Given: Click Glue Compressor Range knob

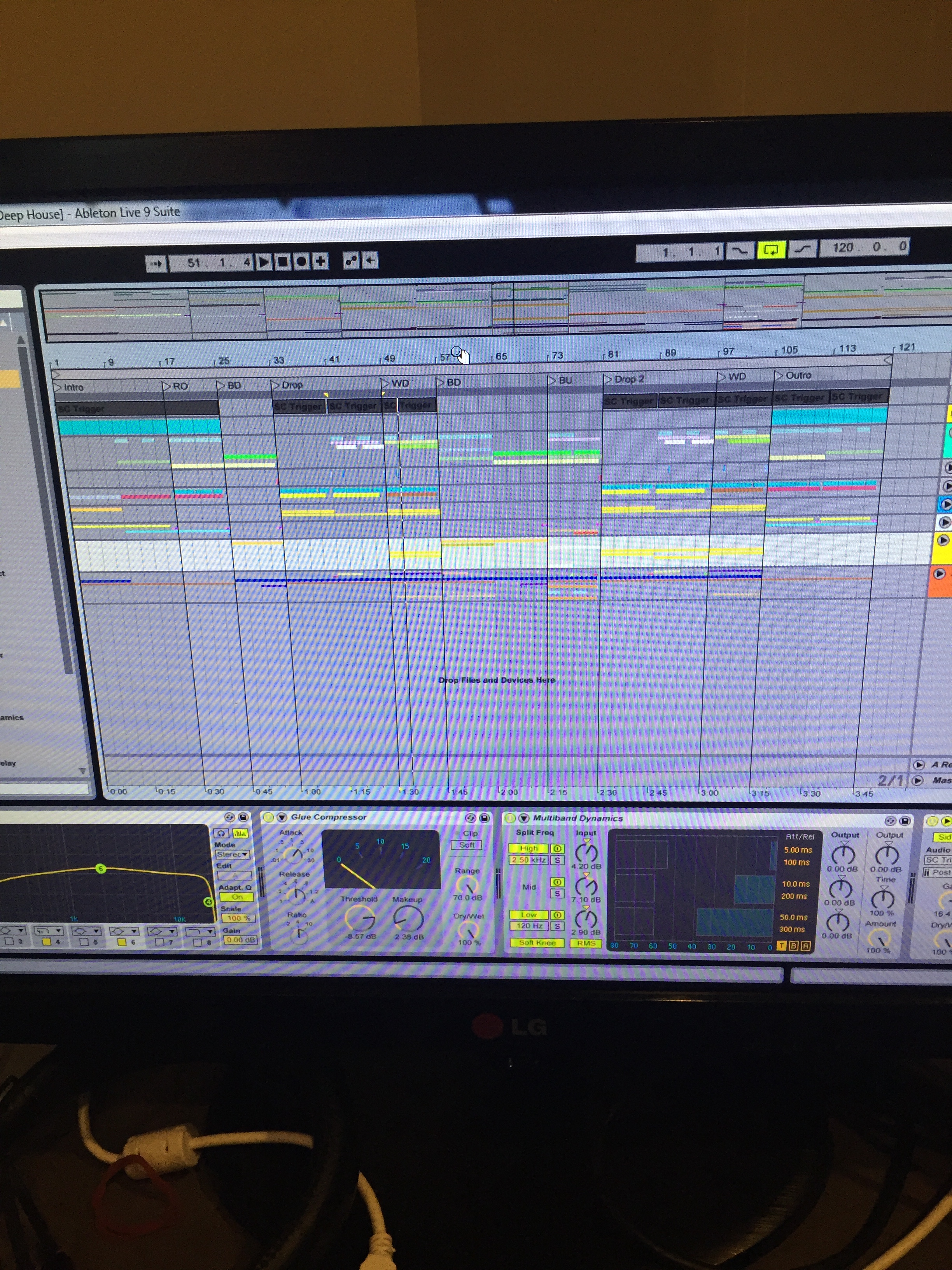Looking at the screenshot, I should click(x=467, y=885).
